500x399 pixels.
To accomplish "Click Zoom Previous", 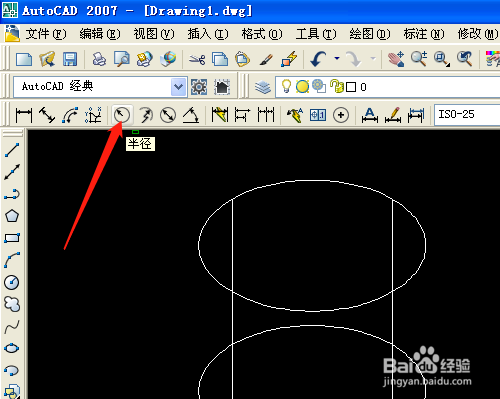I will tap(465, 59).
